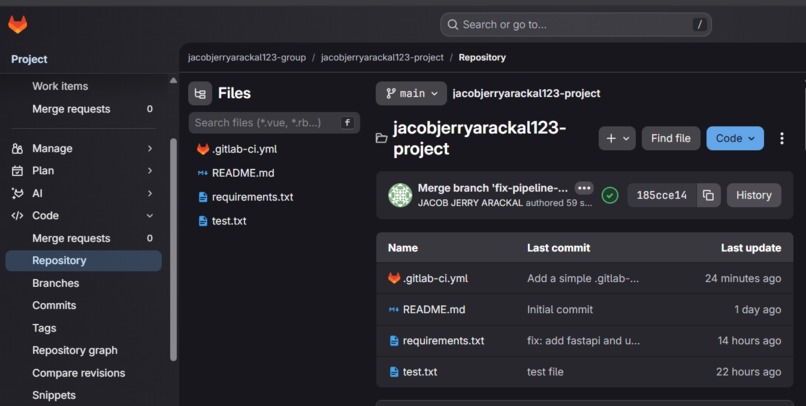Toggle the file tree browser icon
This screenshot has height=406, width=806.
pyautogui.click(x=200, y=94)
